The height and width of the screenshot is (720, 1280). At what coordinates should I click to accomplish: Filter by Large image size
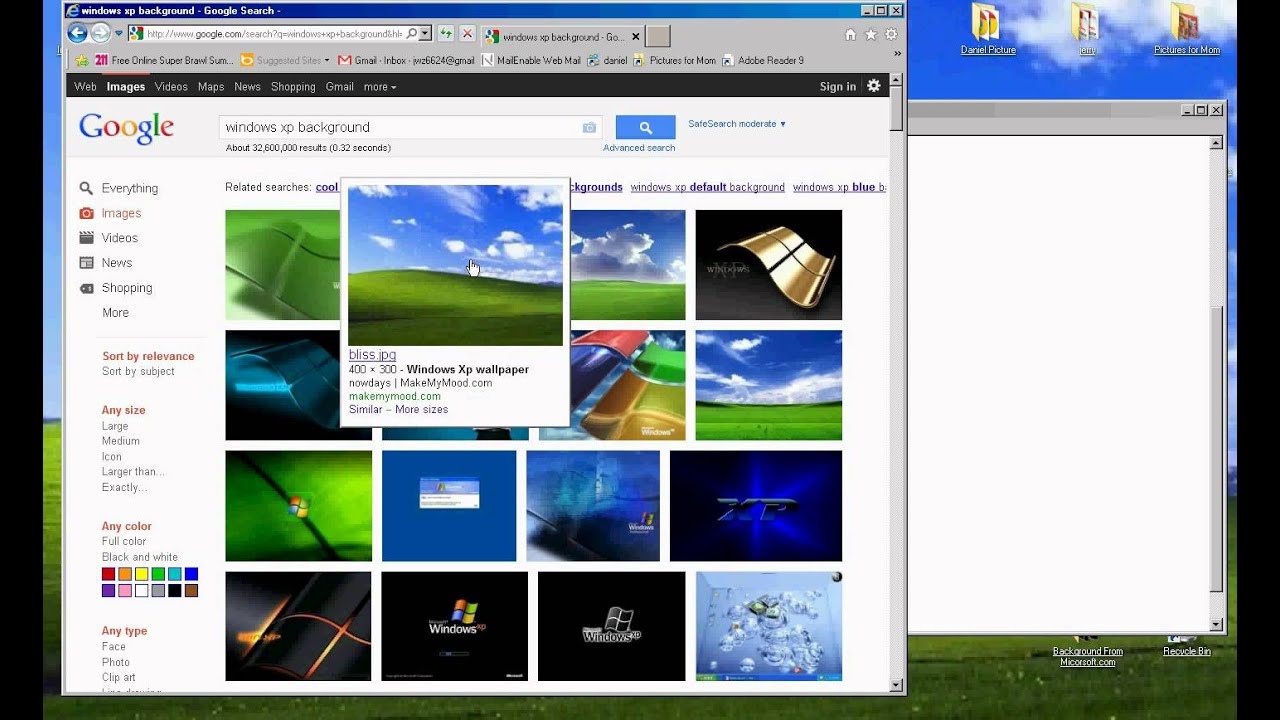point(115,426)
